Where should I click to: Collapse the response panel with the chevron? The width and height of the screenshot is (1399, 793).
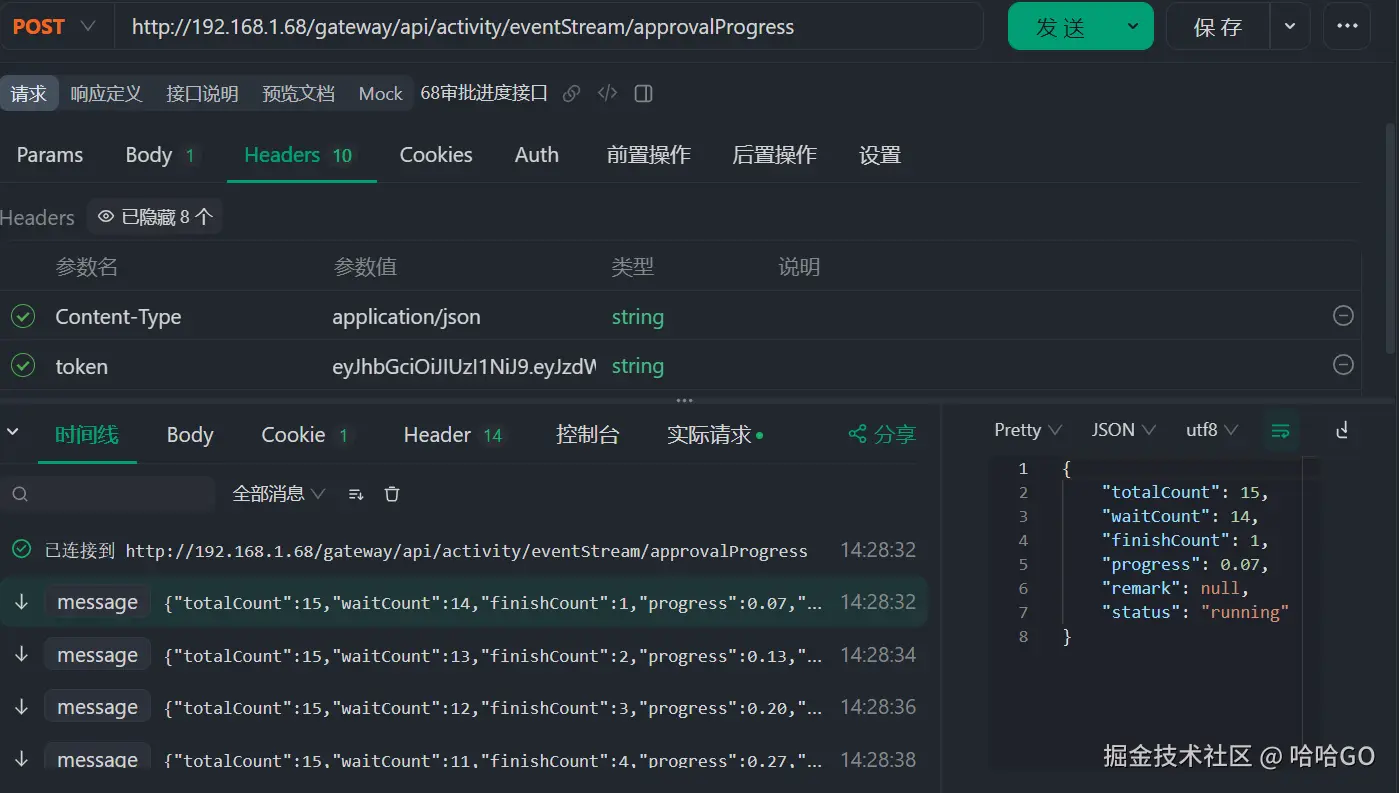point(13,432)
